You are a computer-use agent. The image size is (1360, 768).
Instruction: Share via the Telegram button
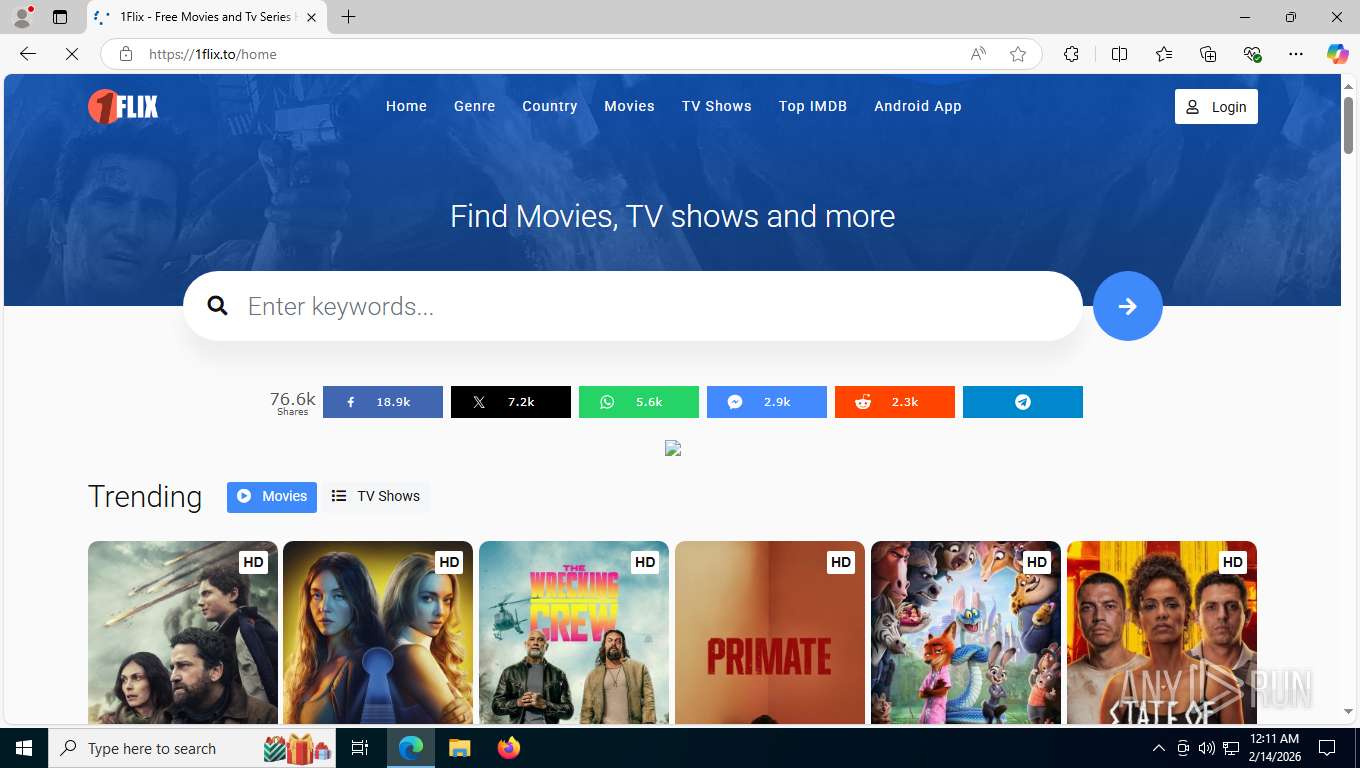[1023, 402]
